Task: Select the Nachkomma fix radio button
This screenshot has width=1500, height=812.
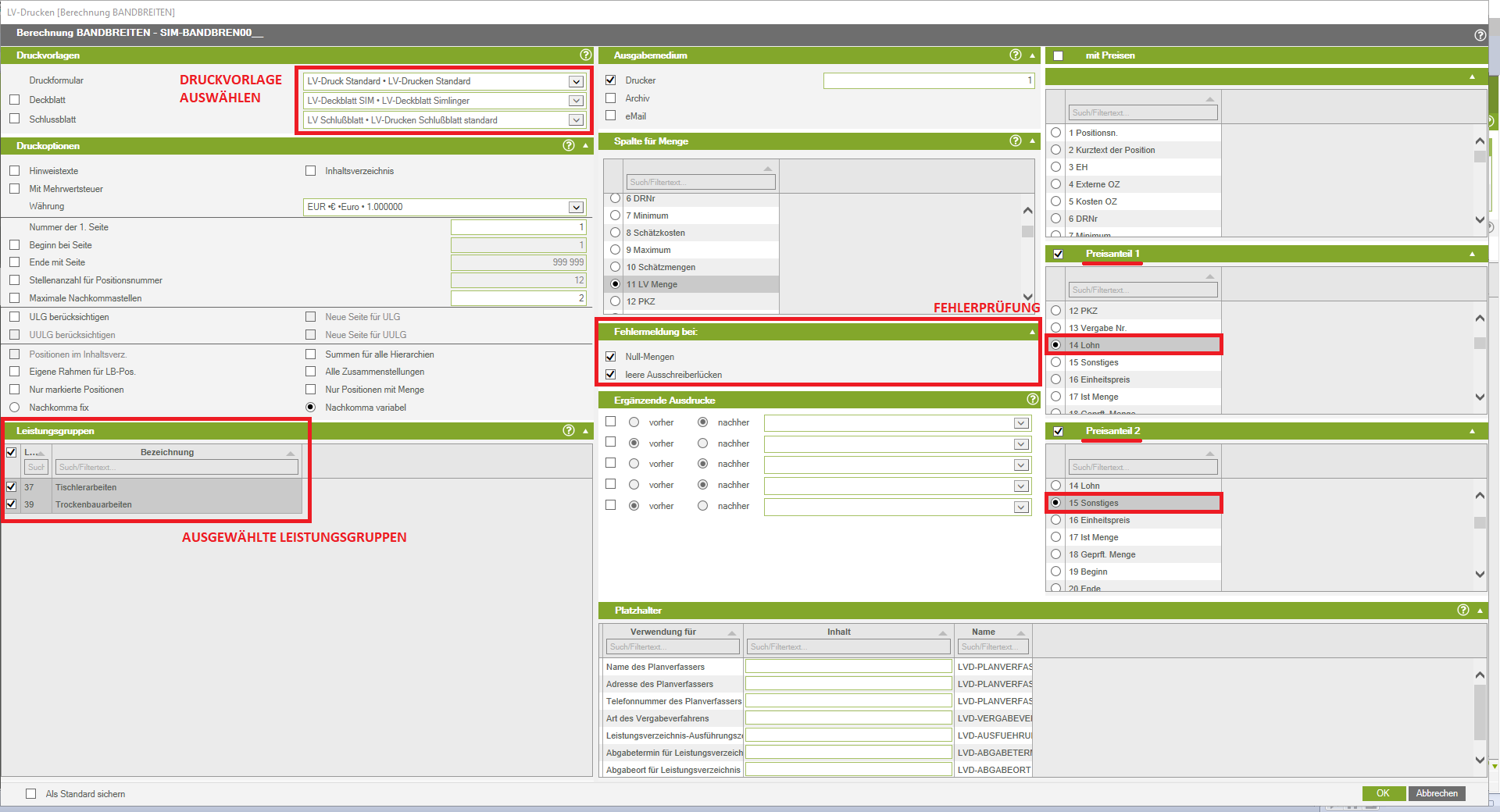Action: (14, 408)
